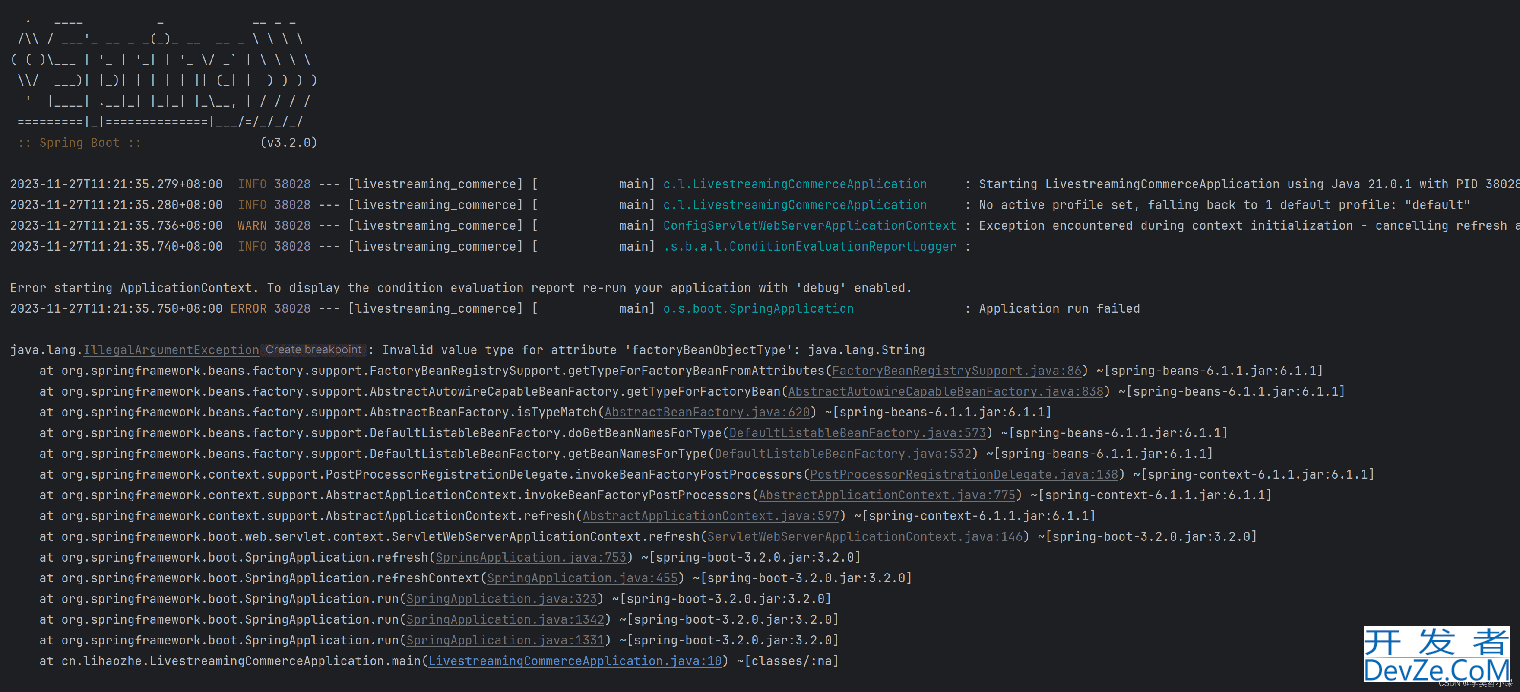Click the Create breakpoint hint
1520x692 pixels.
[313, 350]
